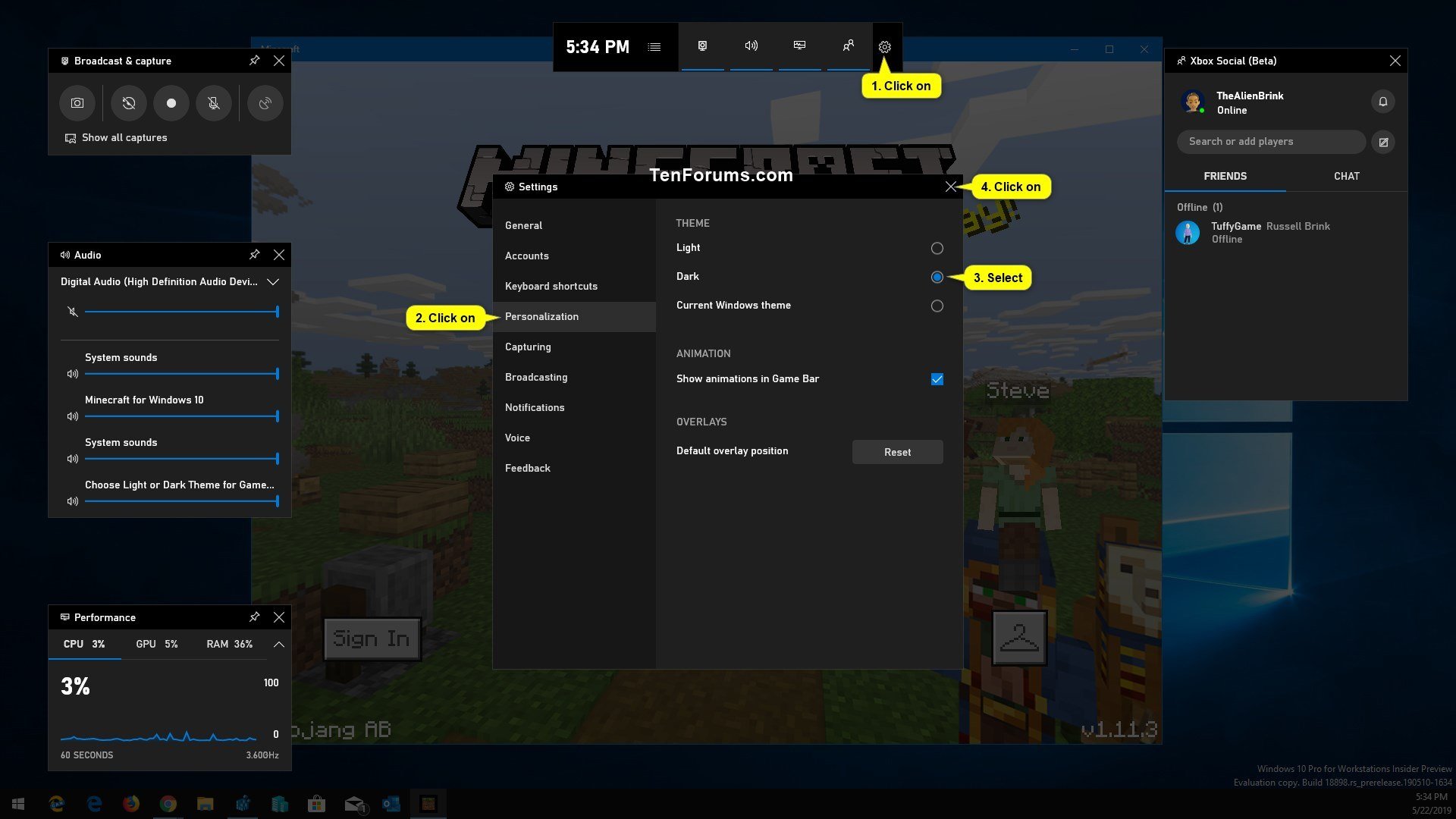
Task: Click the Audio panel pin icon
Action: 255,253
